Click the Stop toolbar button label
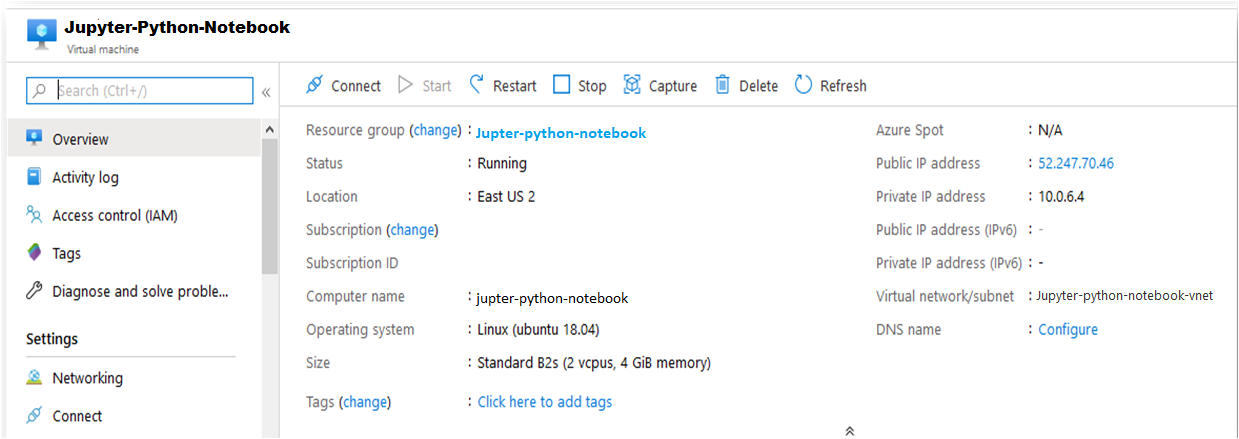Screen dimensions: 1239x439 (x=592, y=86)
